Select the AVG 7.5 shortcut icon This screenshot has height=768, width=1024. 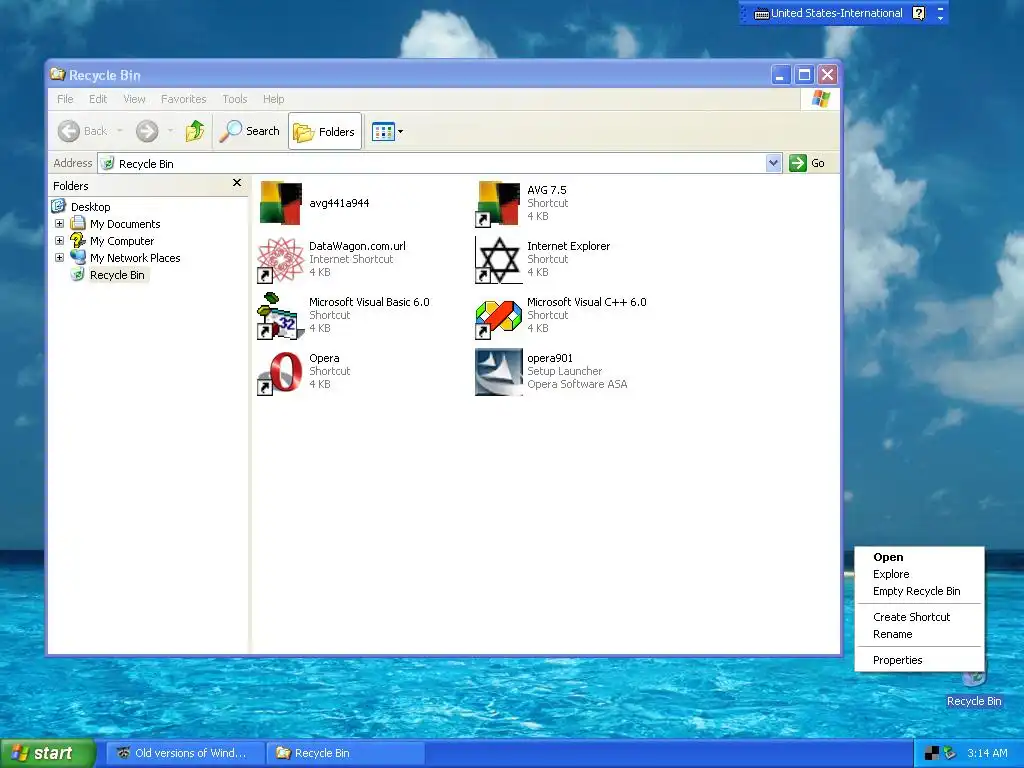click(498, 204)
